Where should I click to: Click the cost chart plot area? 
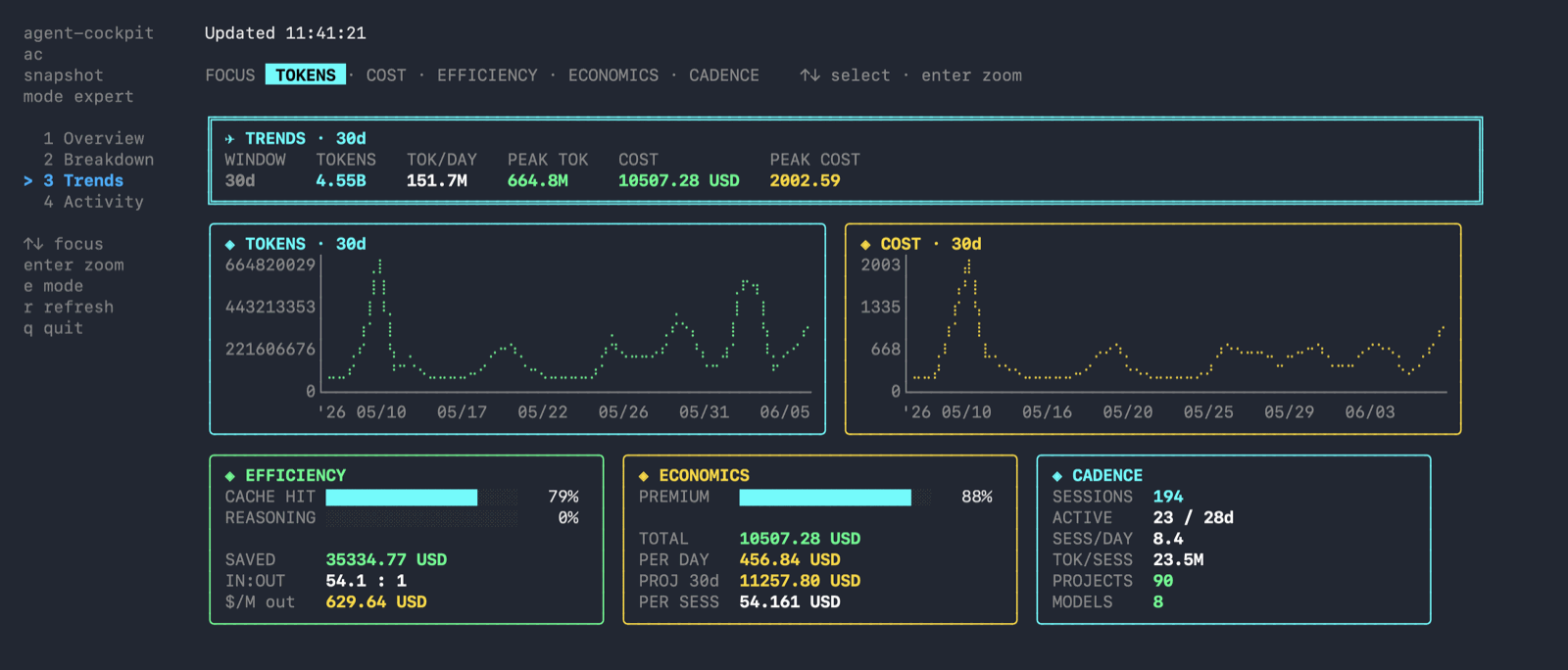1178,325
